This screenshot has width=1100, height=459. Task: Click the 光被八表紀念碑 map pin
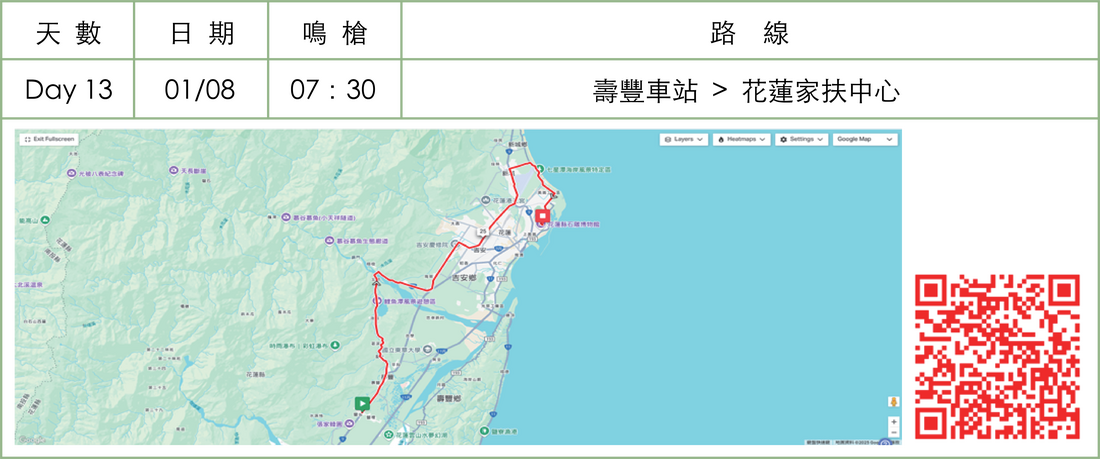point(72,173)
